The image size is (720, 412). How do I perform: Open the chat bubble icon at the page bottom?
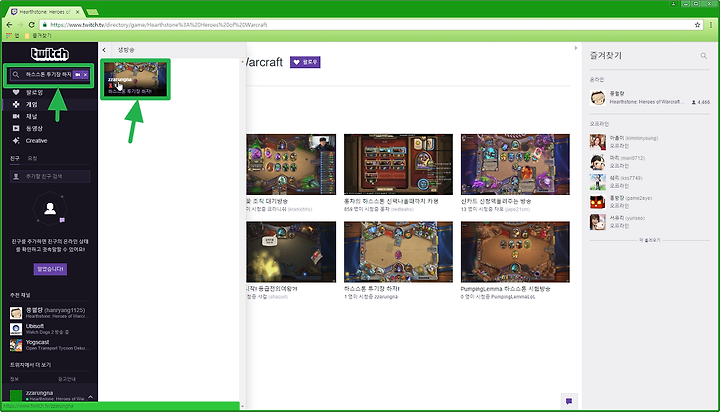(569, 401)
